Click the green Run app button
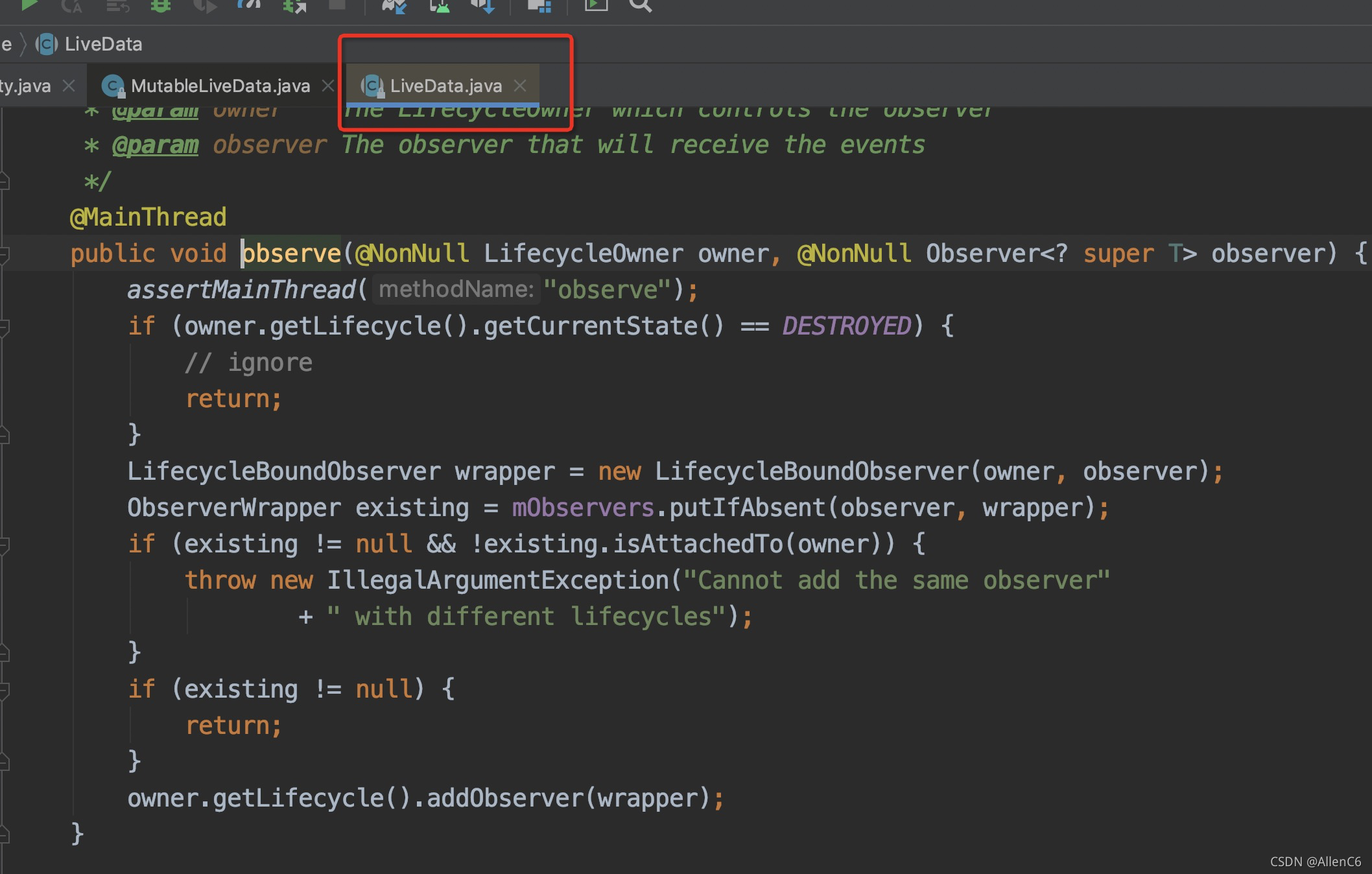This screenshot has width=1372, height=874. pos(29,5)
